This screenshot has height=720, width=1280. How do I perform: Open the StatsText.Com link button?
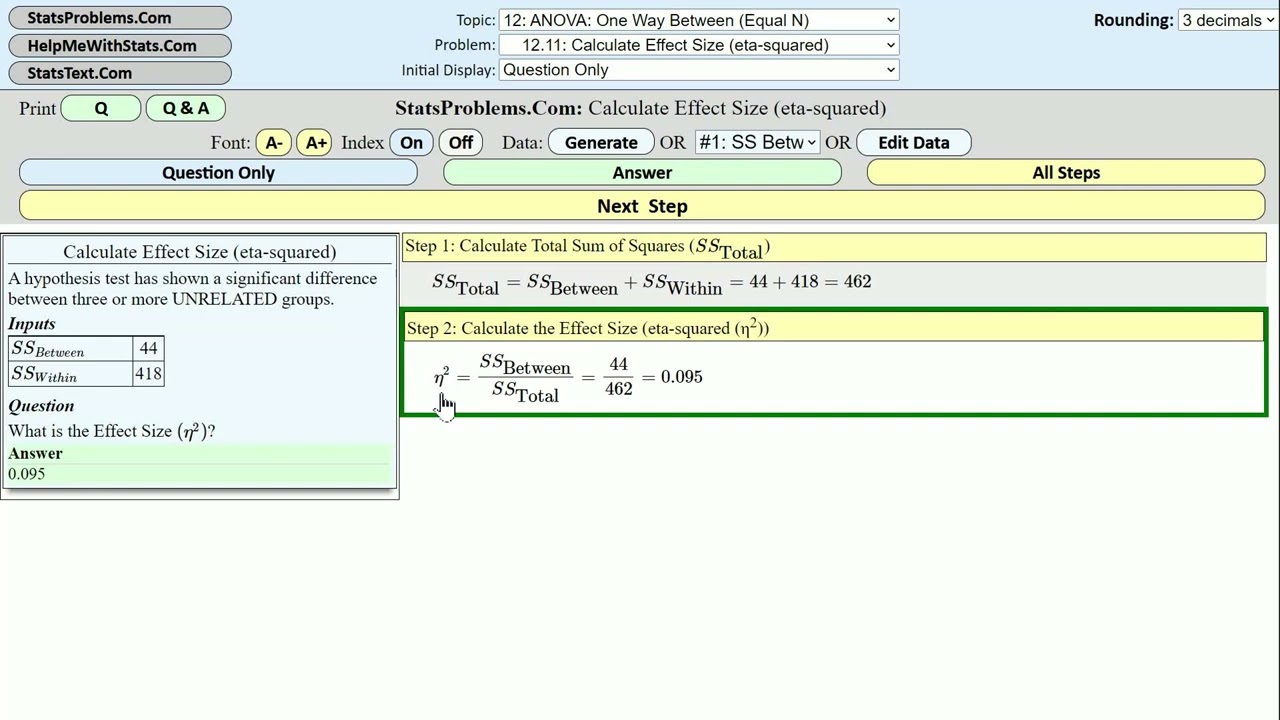pos(120,73)
